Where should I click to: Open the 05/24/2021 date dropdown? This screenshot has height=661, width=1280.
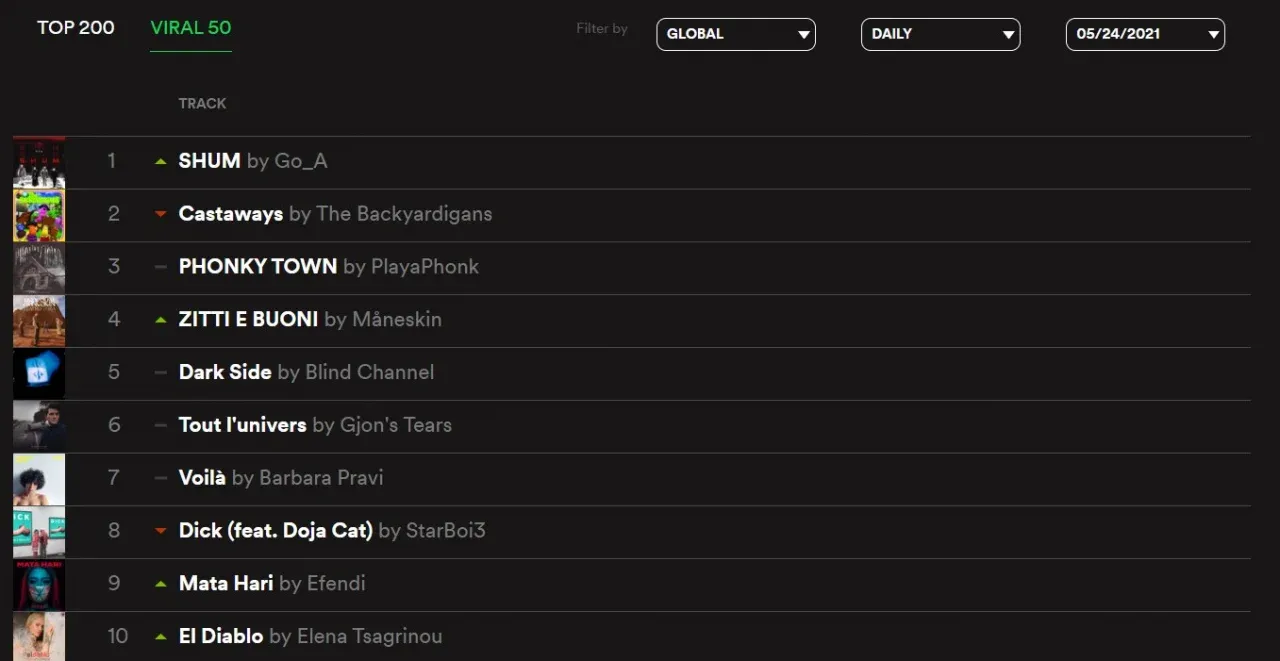pos(1145,34)
